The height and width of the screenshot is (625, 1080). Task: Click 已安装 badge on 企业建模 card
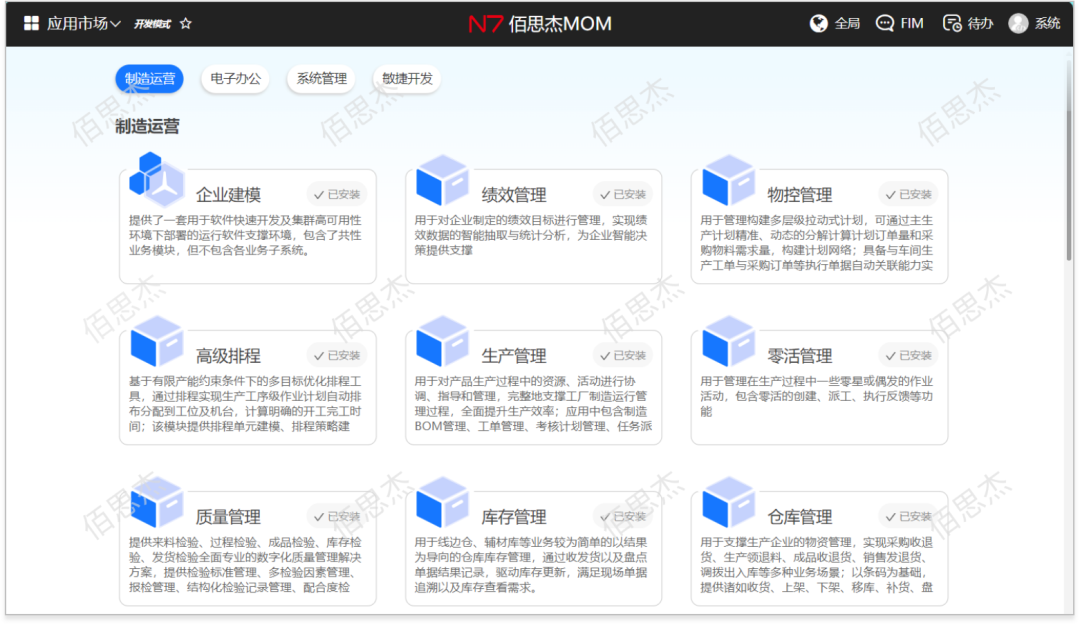click(337, 195)
